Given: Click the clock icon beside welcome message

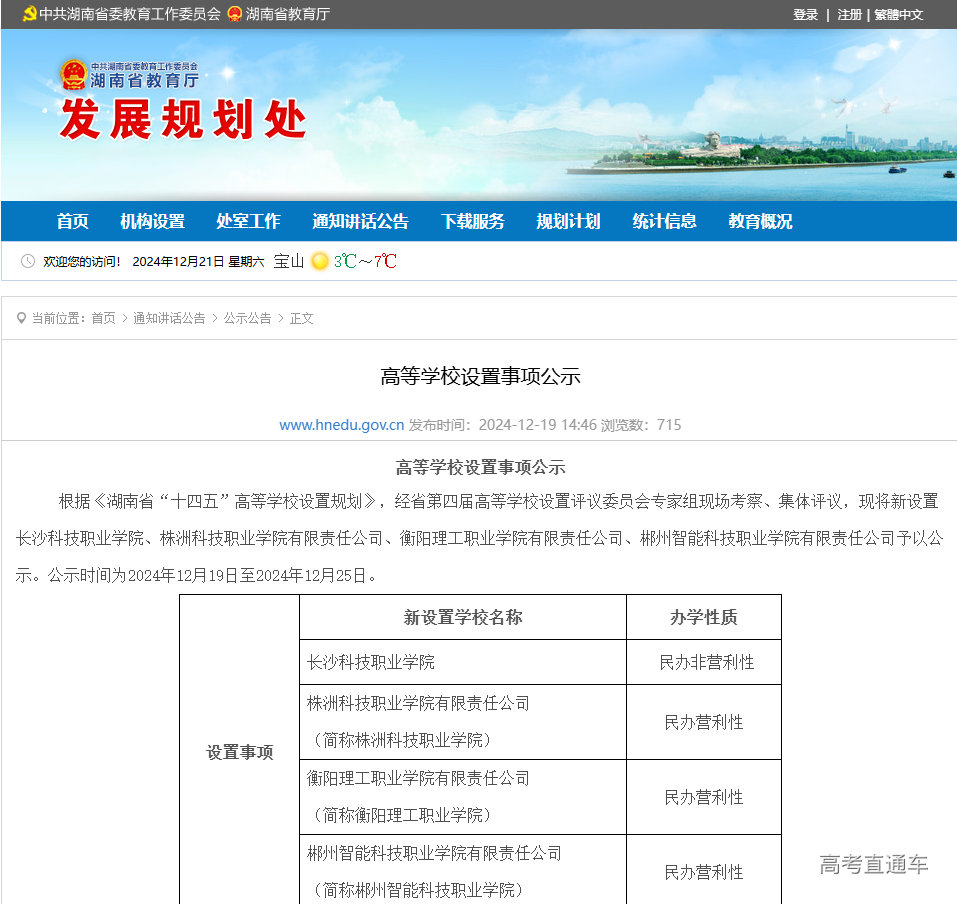Looking at the screenshot, I should pyautogui.click(x=27, y=261).
